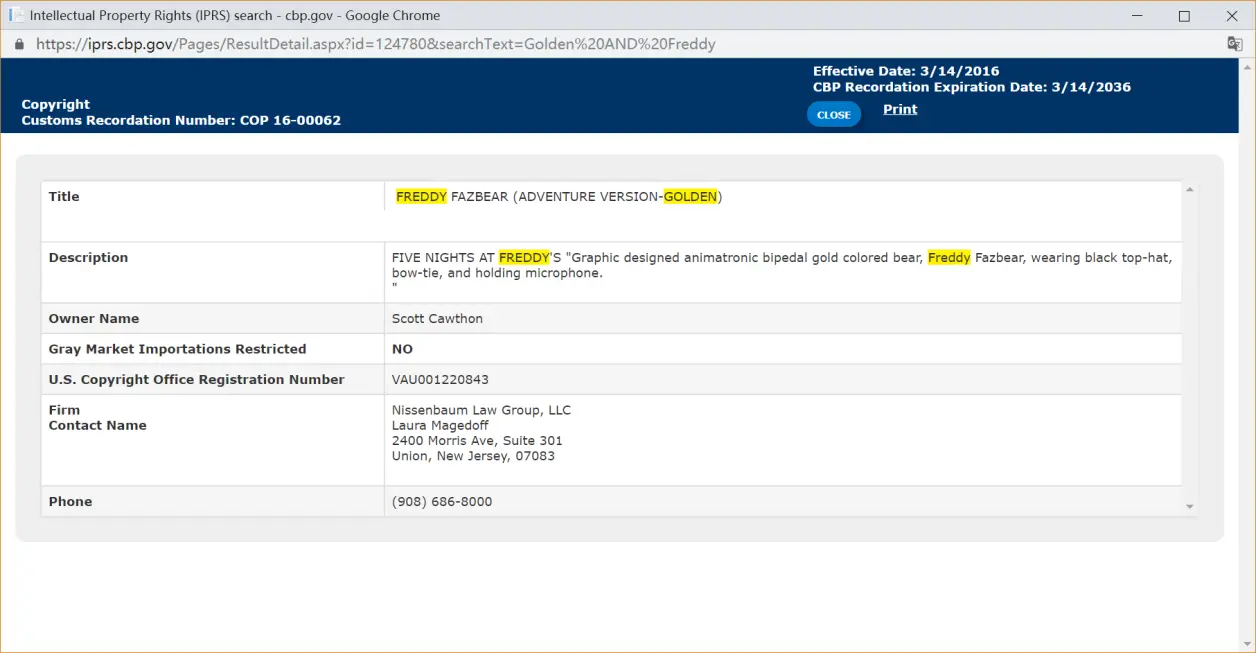The height and width of the screenshot is (653, 1256).
Task: Open the translate page icon
Action: 1235,44
